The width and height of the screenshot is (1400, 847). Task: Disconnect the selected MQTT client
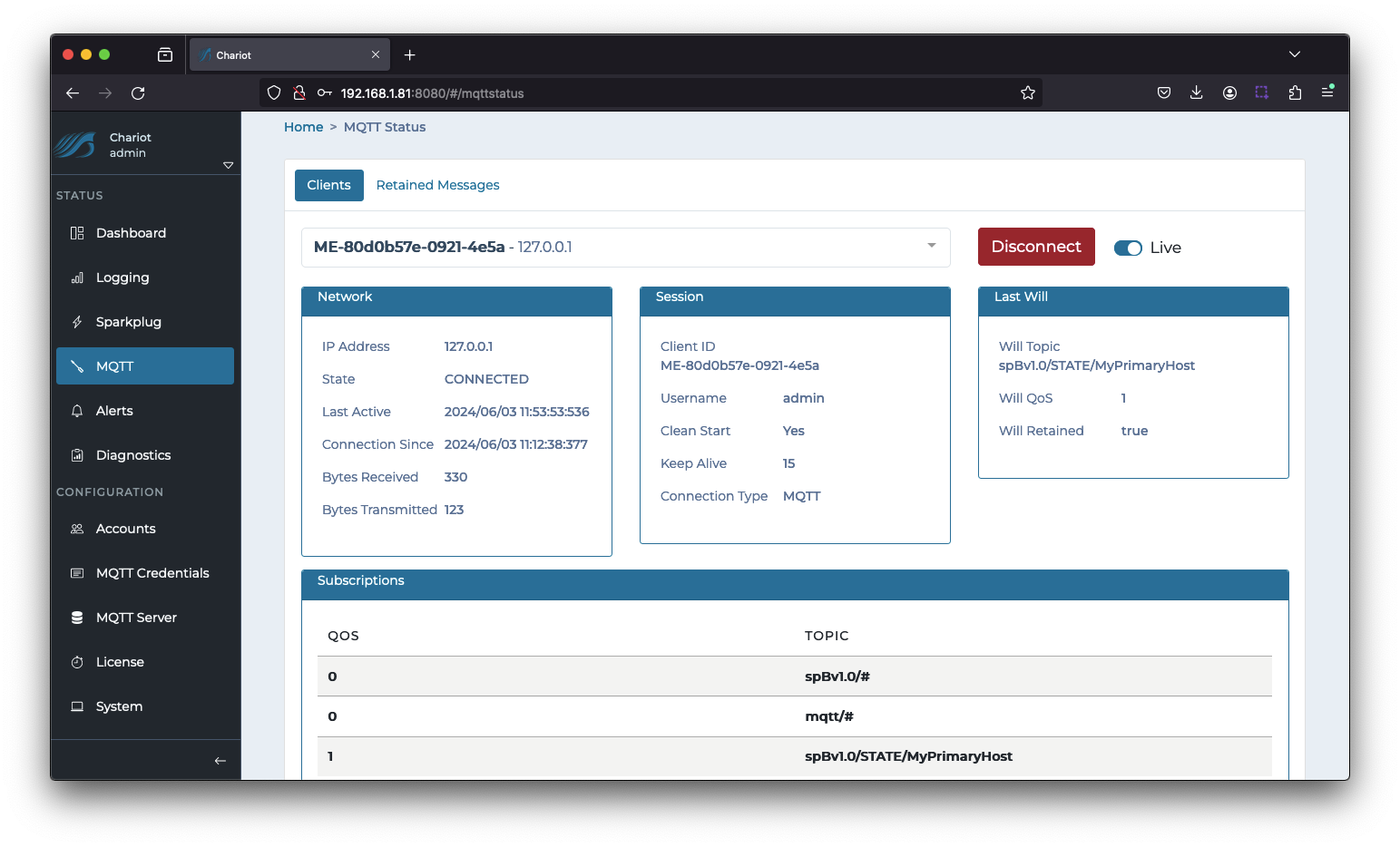1036,247
